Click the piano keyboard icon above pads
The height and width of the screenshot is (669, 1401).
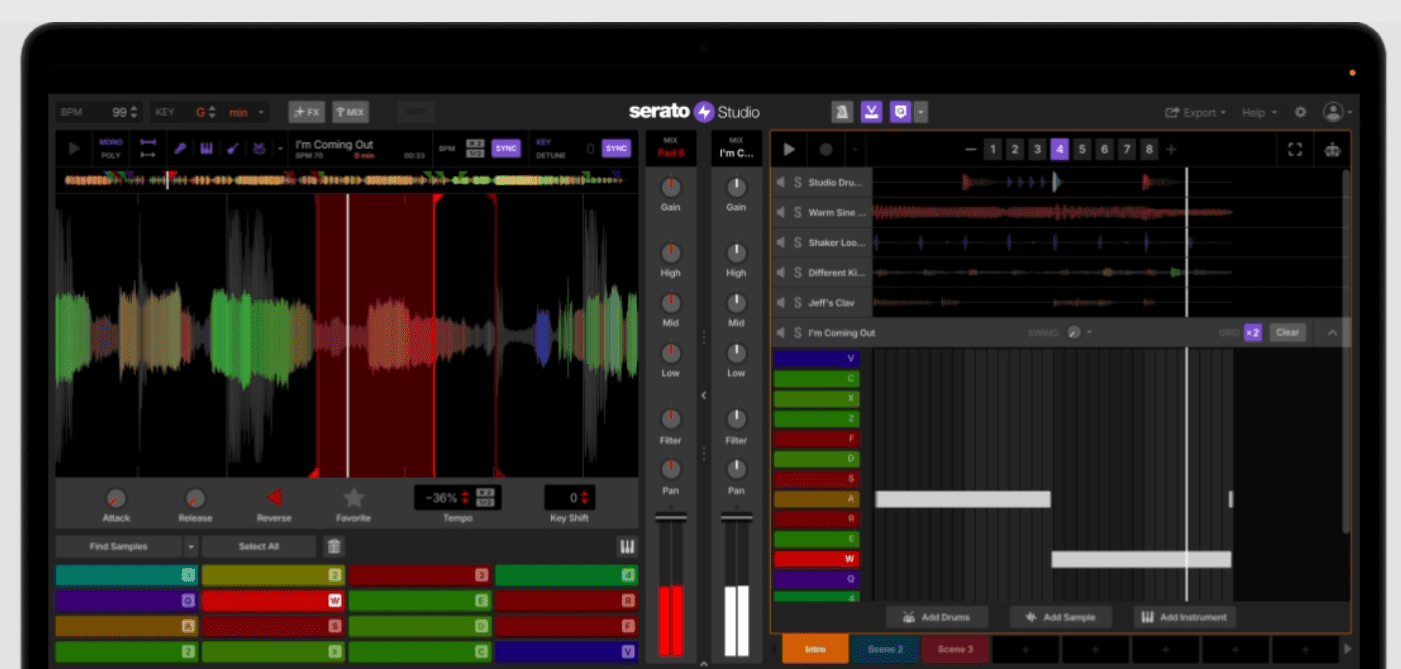(626, 547)
